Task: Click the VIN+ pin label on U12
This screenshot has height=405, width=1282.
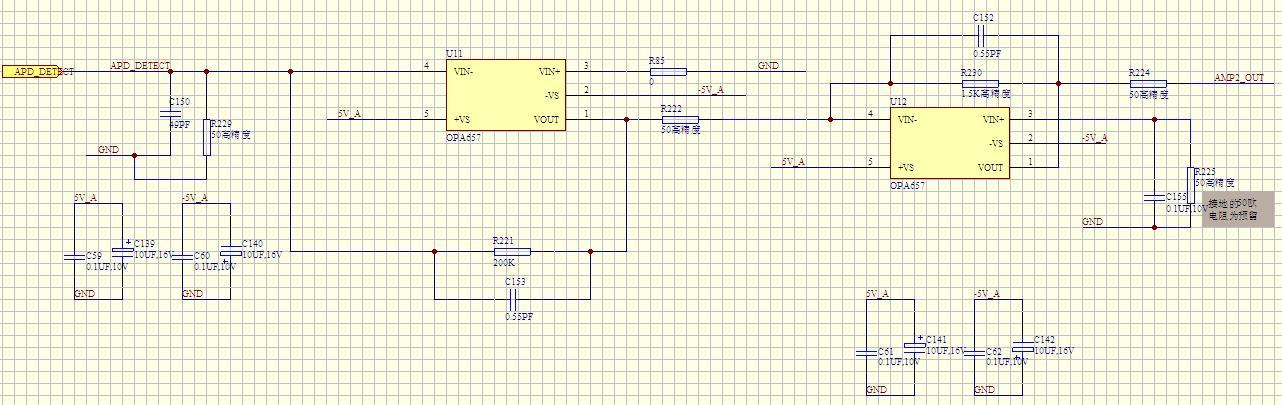Action: click(994, 120)
